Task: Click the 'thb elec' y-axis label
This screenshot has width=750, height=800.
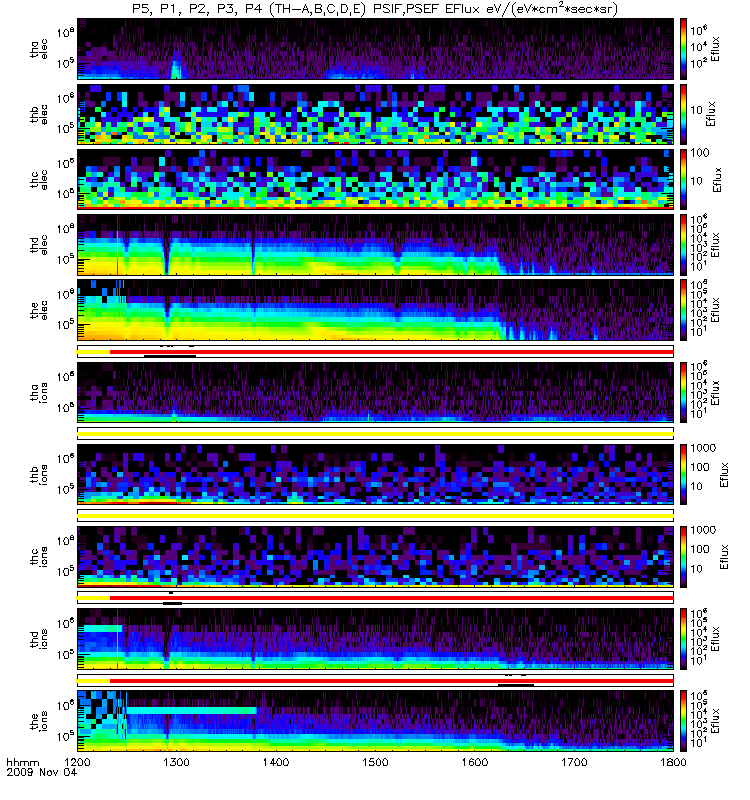Action: click(x=39, y=114)
